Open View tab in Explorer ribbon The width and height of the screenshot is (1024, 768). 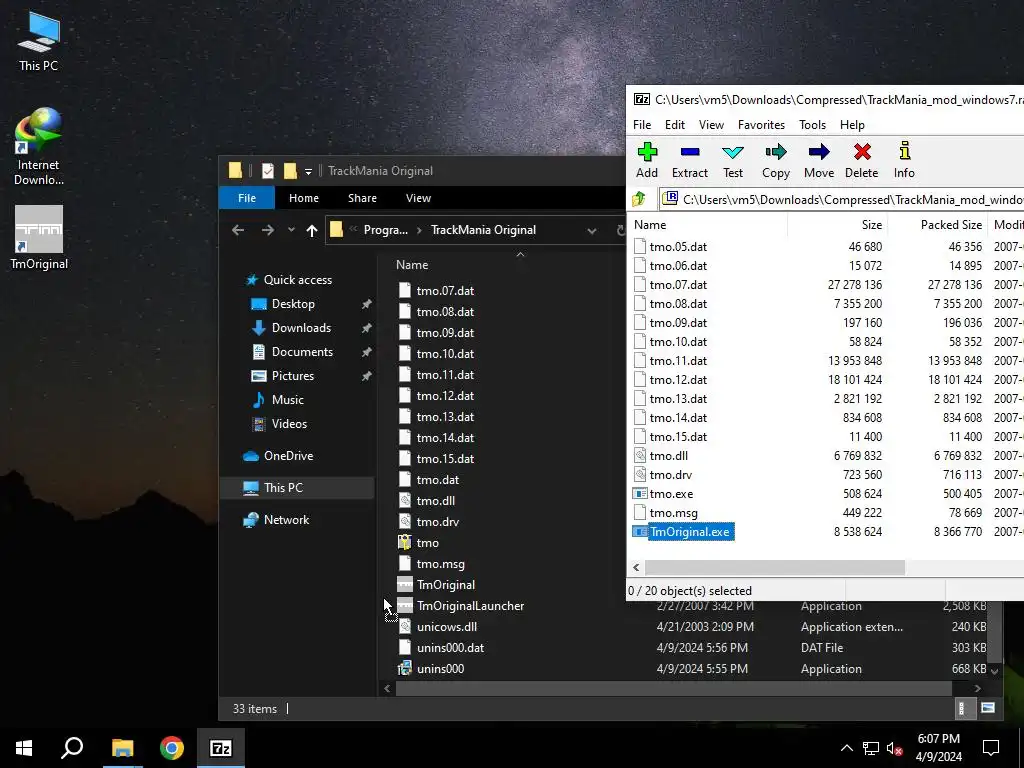[418, 198]
